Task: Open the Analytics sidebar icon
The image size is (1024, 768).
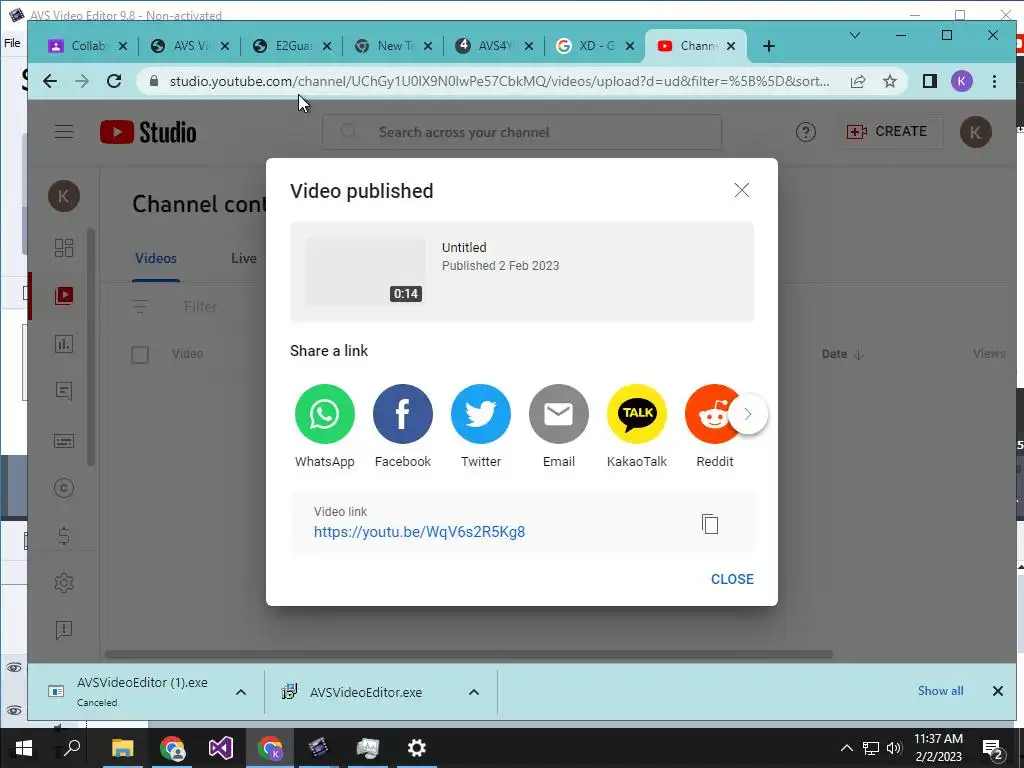Action: click(64, 344)
